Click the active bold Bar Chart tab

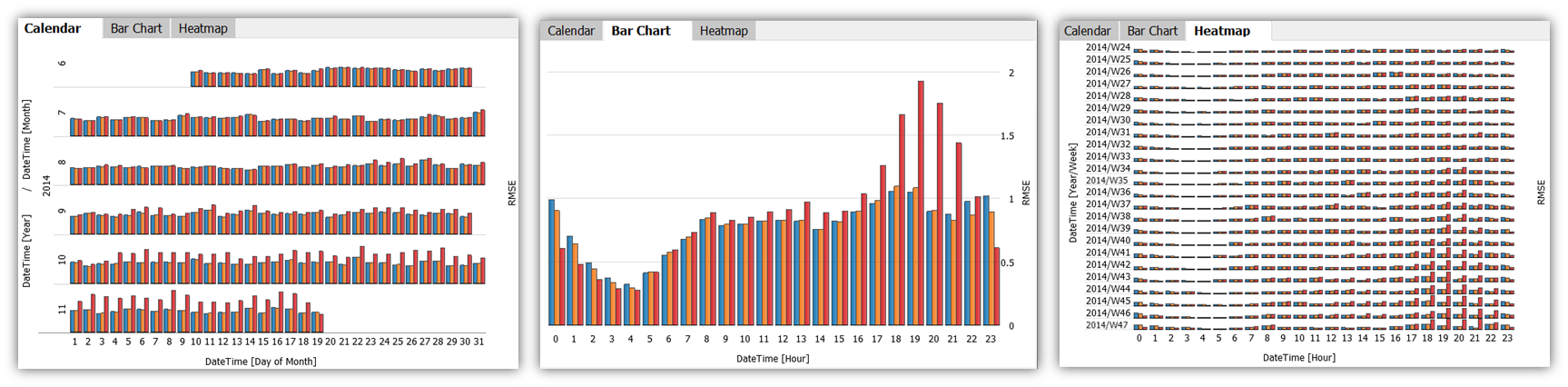(x=641, y=31)
